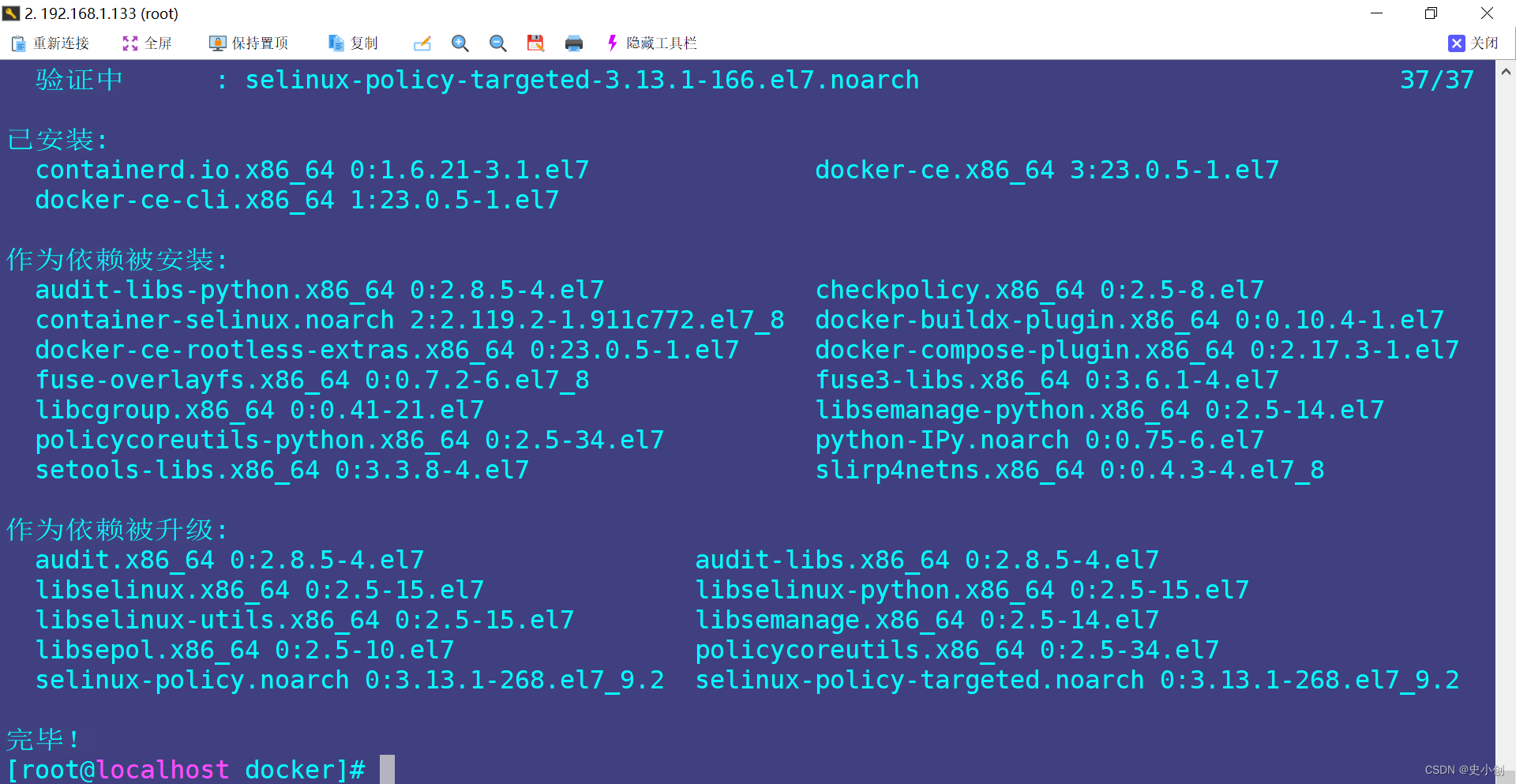This screenshot has height=784, width=1516.
Task: Minimize the terminal window
Action: [x=1376, y=13]
